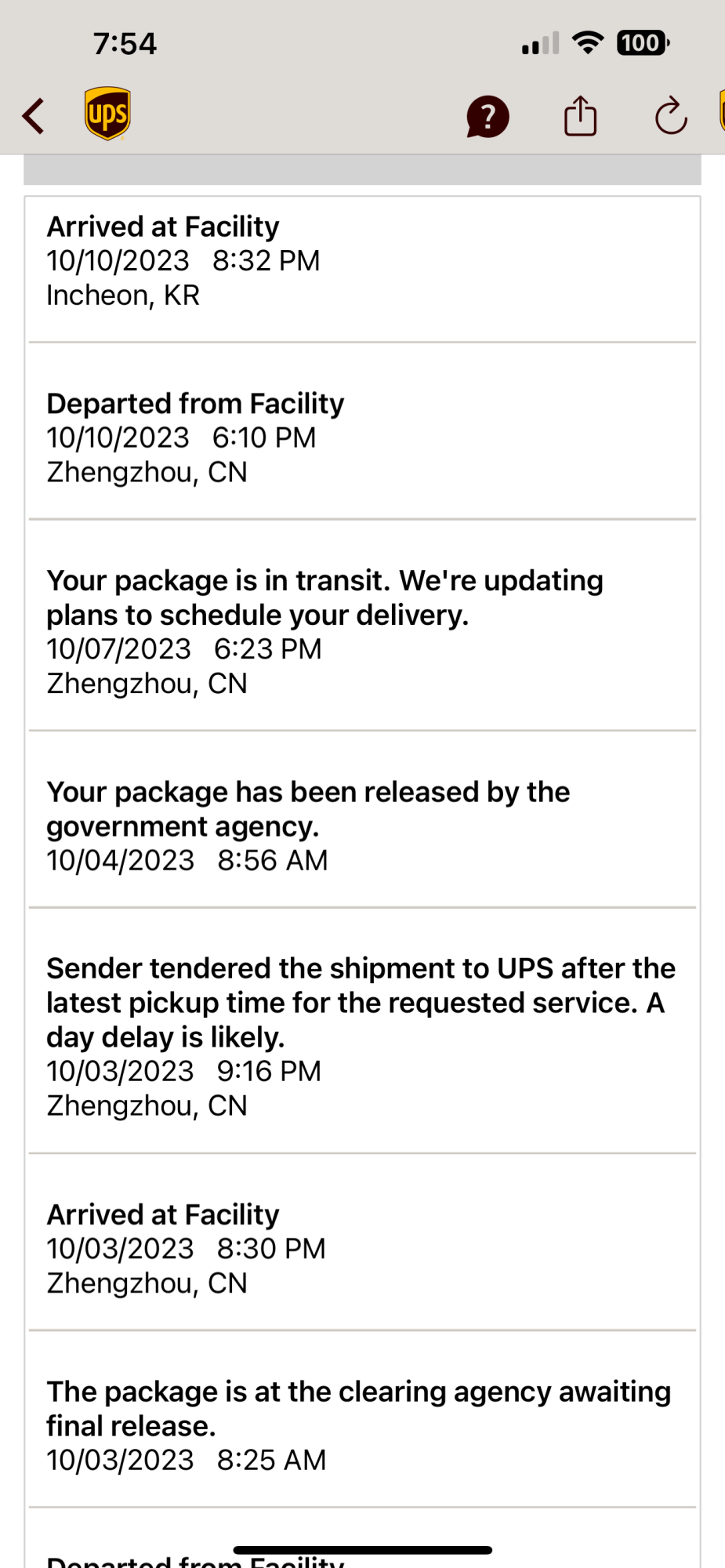Tap the refresh icon
Screen dimensions: 725x1568
671,117
